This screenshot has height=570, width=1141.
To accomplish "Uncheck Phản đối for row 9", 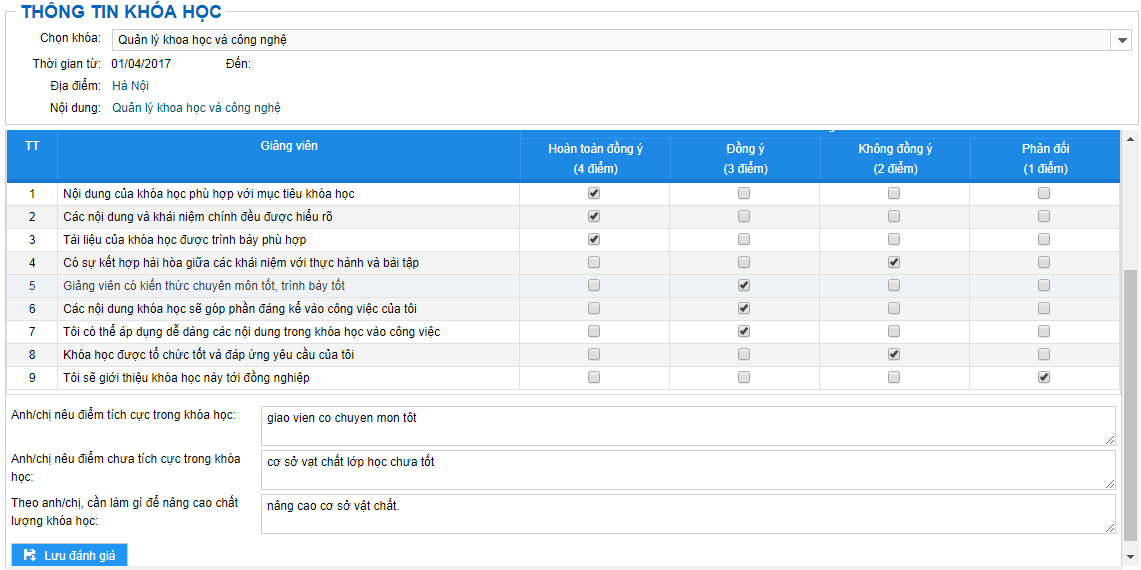I will pos(1043,377).
